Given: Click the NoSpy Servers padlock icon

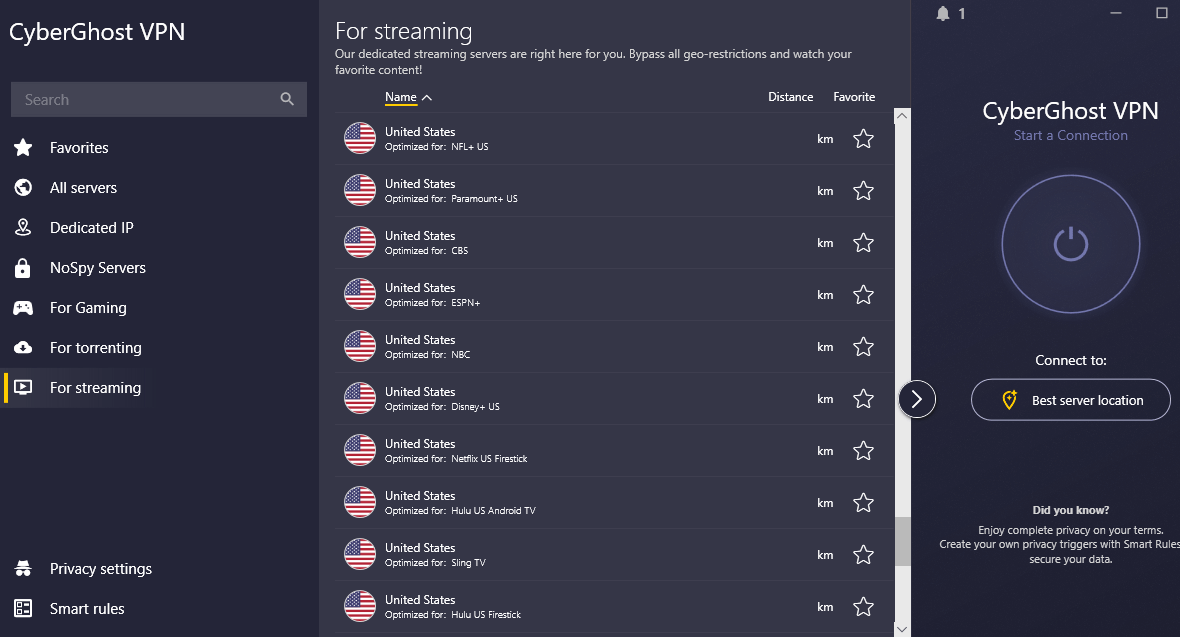Looking at the screenshot, I should click(23, 268).
